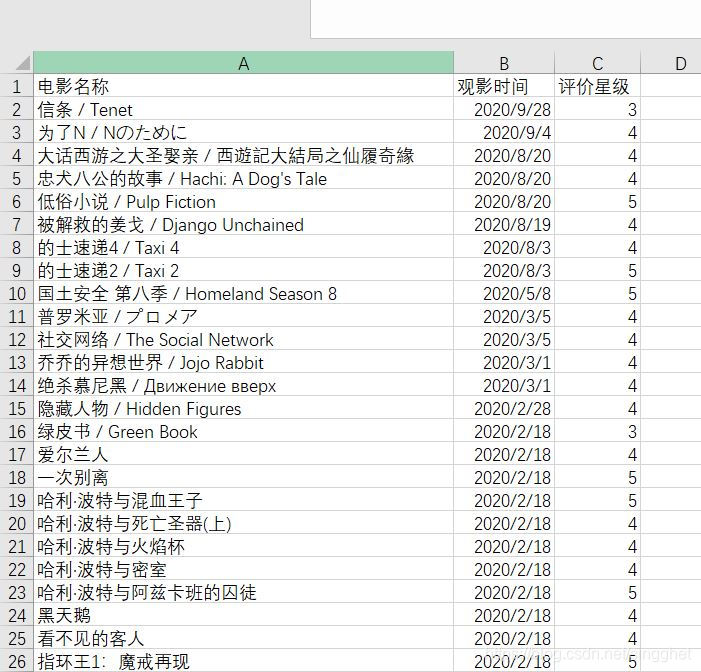Select the 信条 / Tenet cell
This screenshot has height=672, width=701.
coord(244,110)
